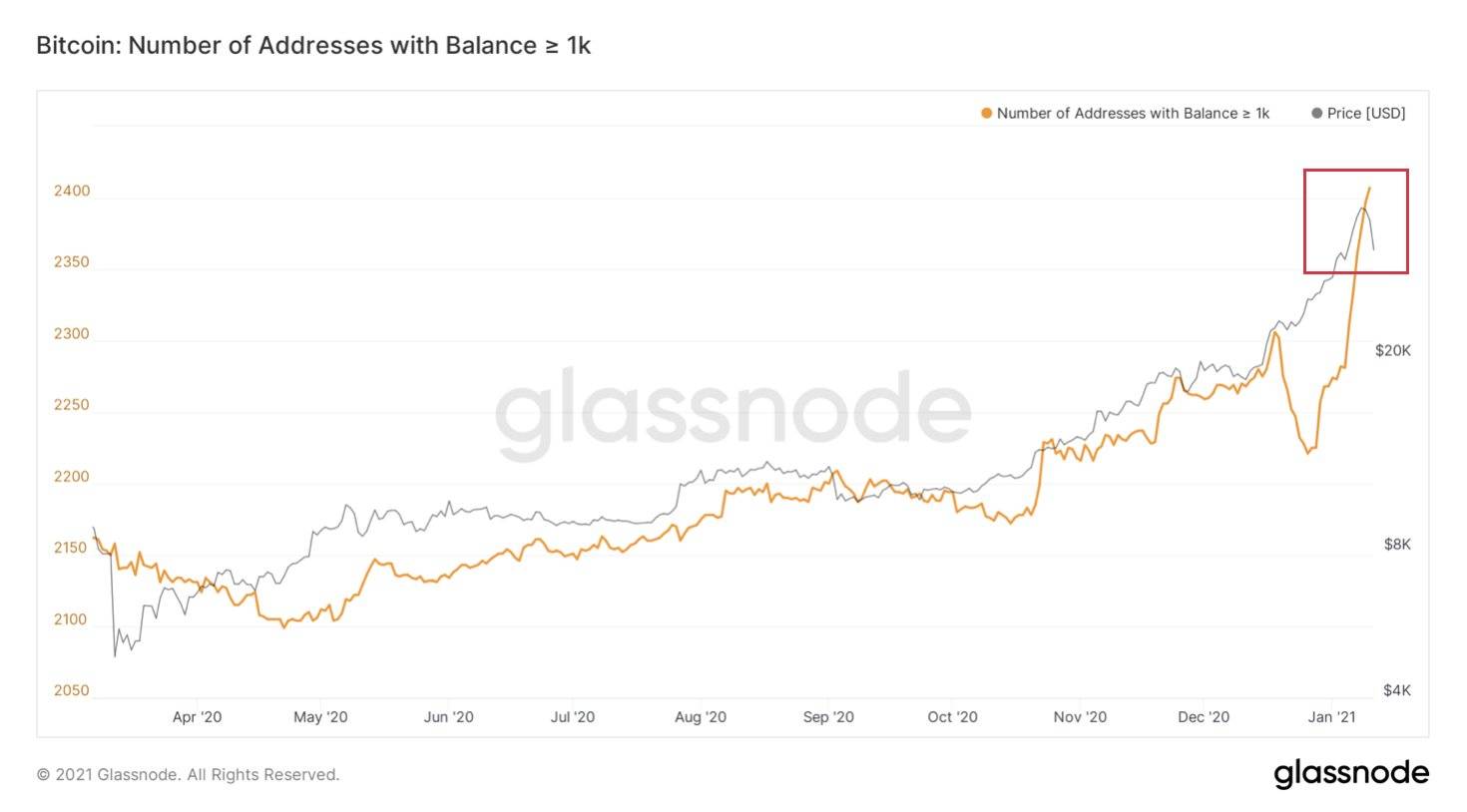Screen dimensions: 1467x812
Task: Click the gray Price [USD] legend dot
Action: [1317, 114]
